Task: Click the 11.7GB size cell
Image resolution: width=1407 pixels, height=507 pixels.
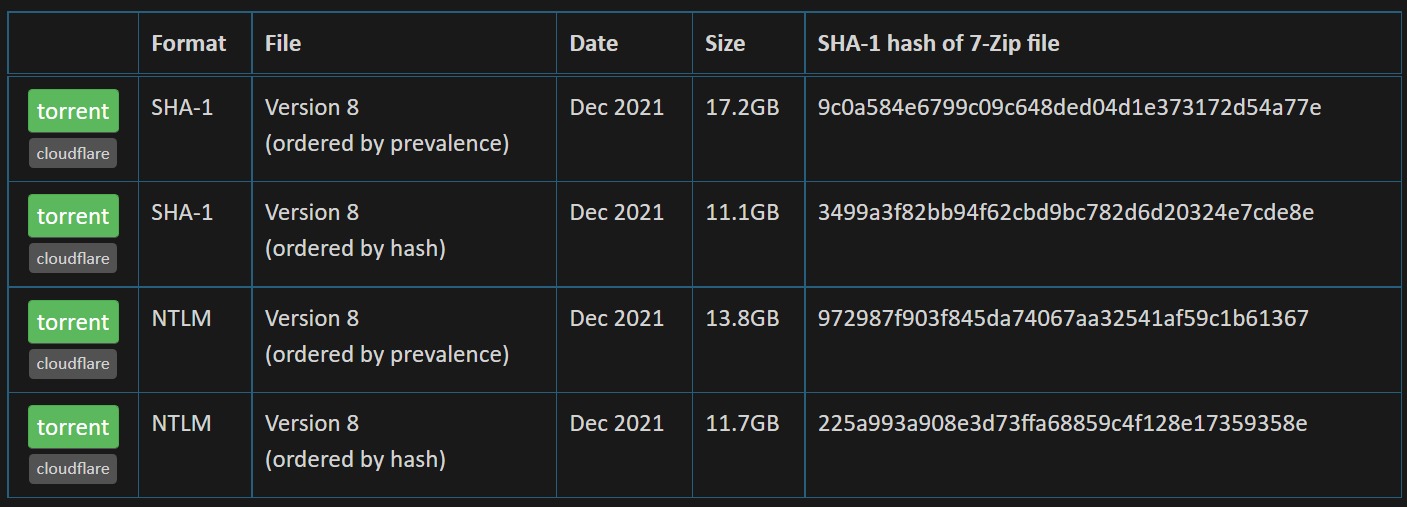Action: pyautogui.click(x=742, y=423)
